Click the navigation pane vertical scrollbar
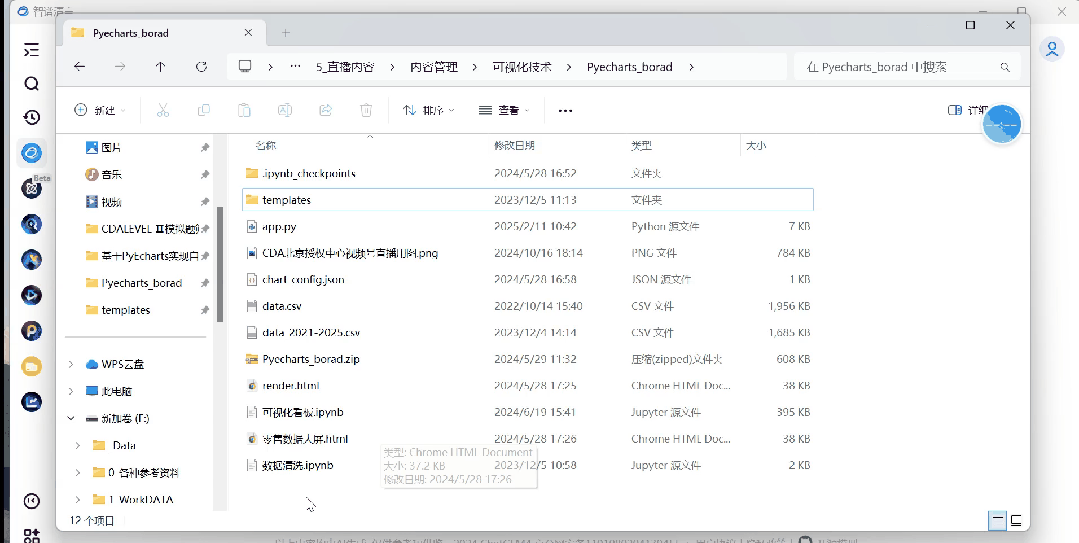This screenshot has height=543, width=1079. (220, 260)
